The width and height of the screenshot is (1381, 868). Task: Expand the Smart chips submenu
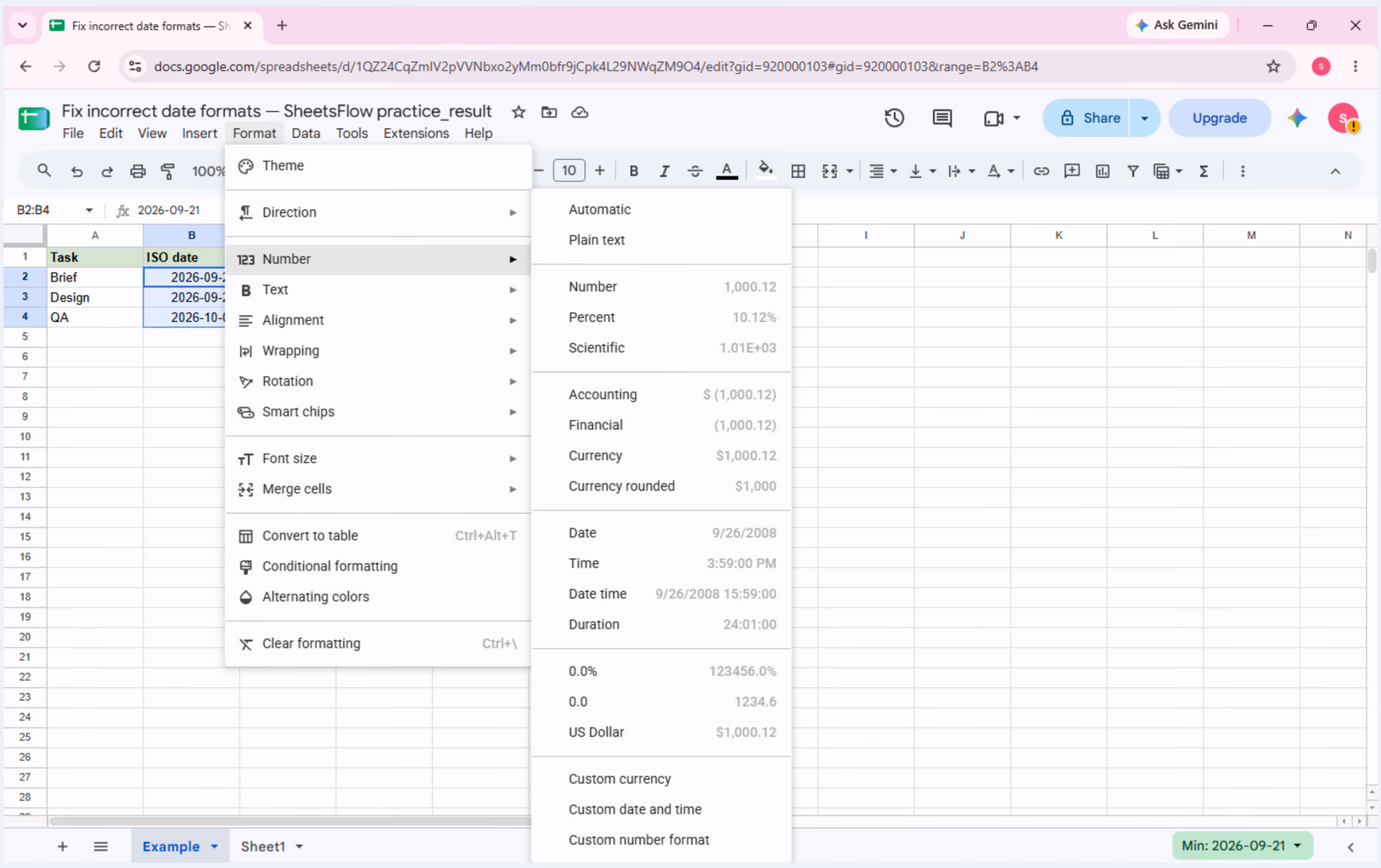pos(378,412)
